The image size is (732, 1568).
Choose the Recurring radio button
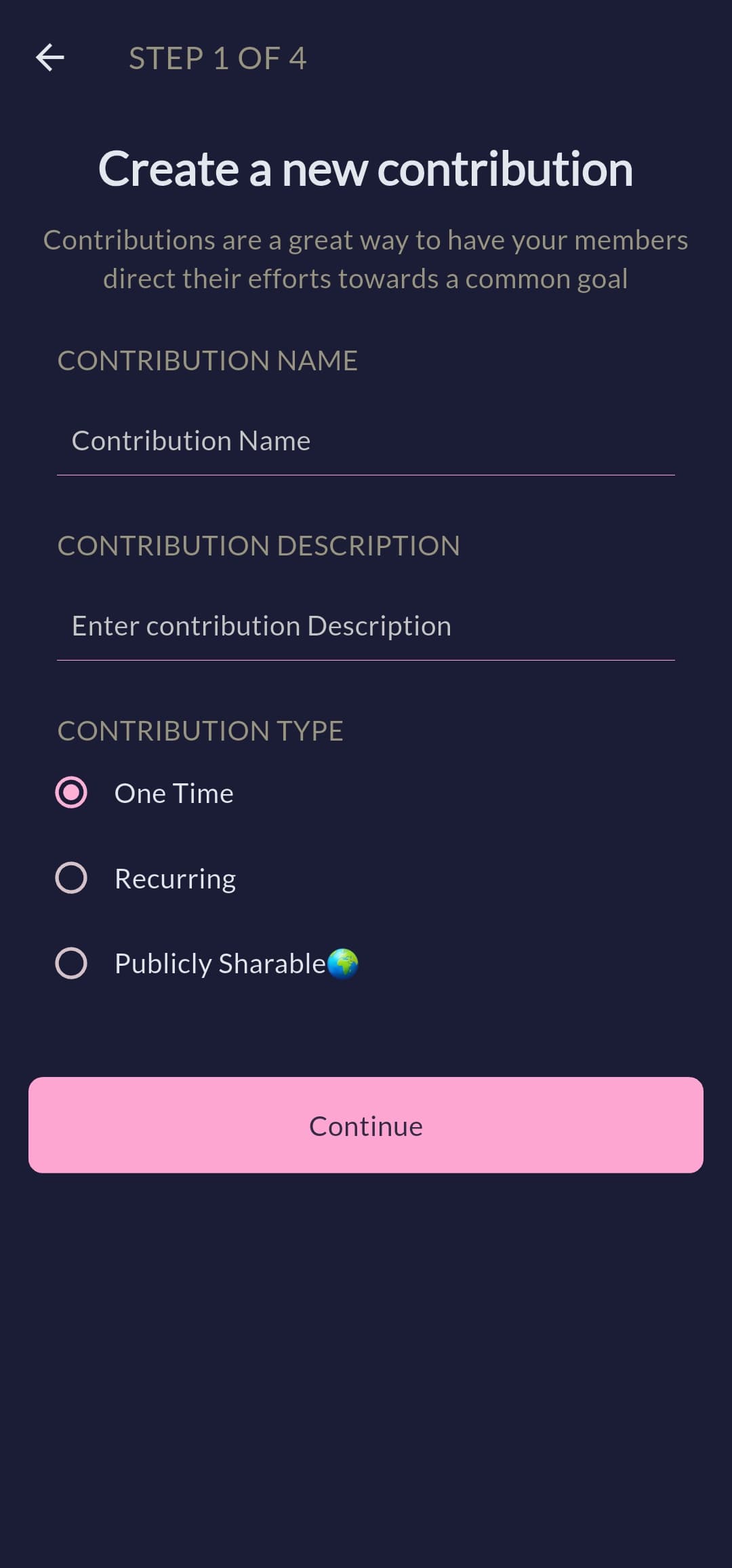[x=71, y=878]
